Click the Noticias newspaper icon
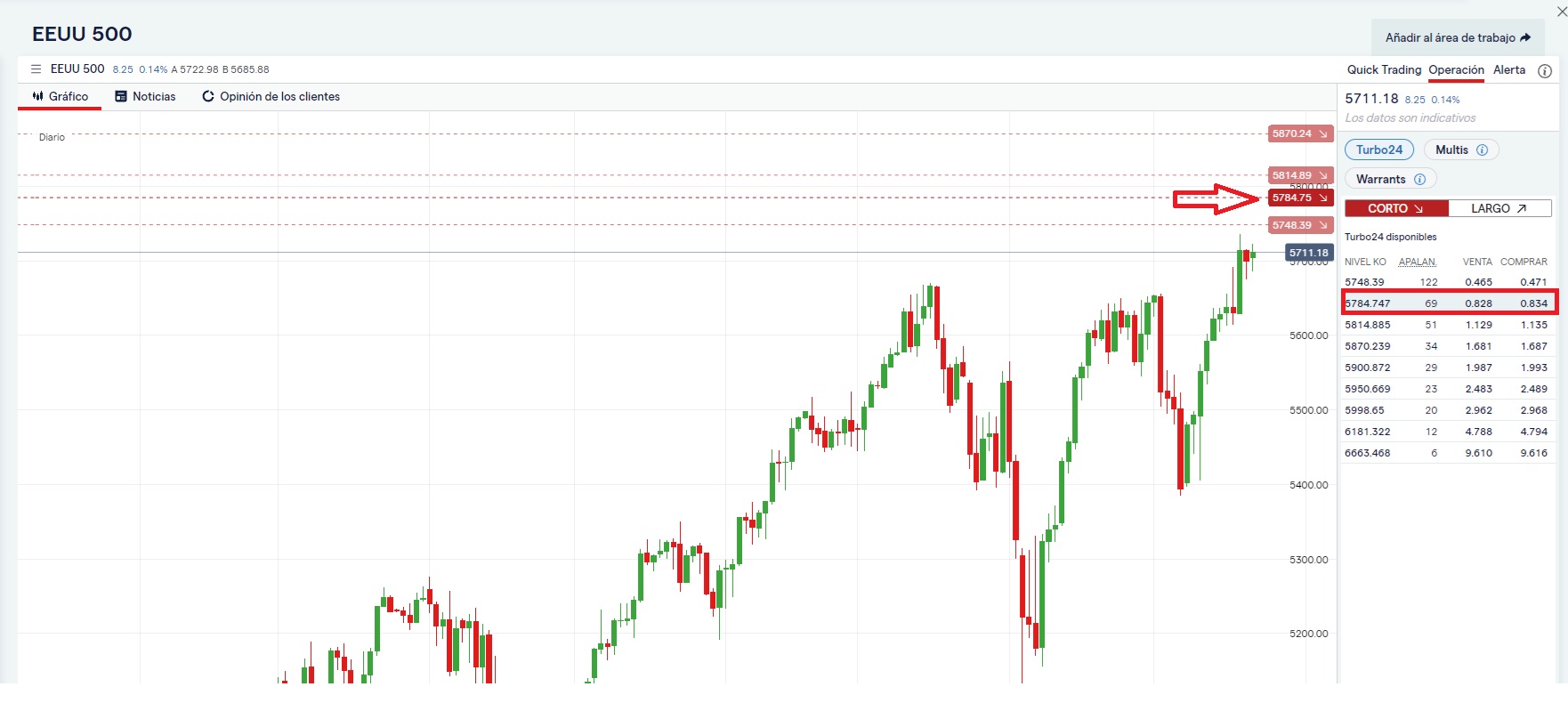This screenshot has height=703, width=1568. pyautogui.click(x=120, y=96)
